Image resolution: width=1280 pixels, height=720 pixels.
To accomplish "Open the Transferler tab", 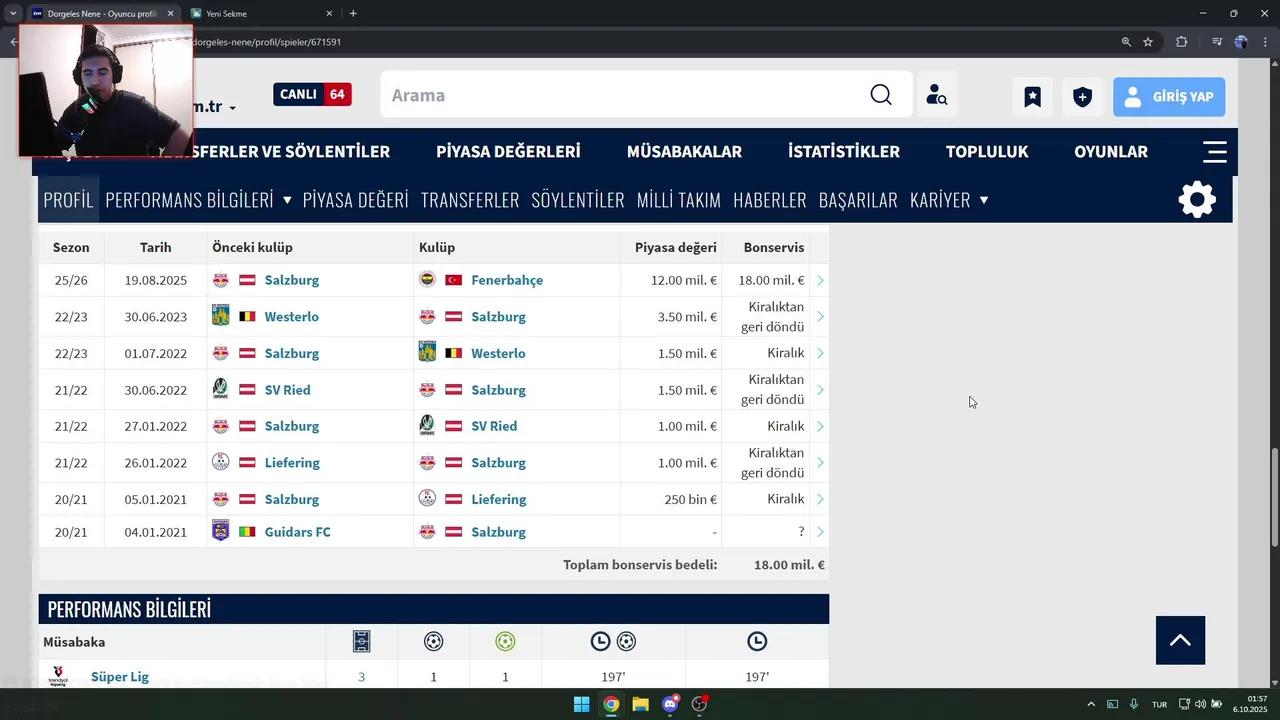I will [x=470, y=200].
